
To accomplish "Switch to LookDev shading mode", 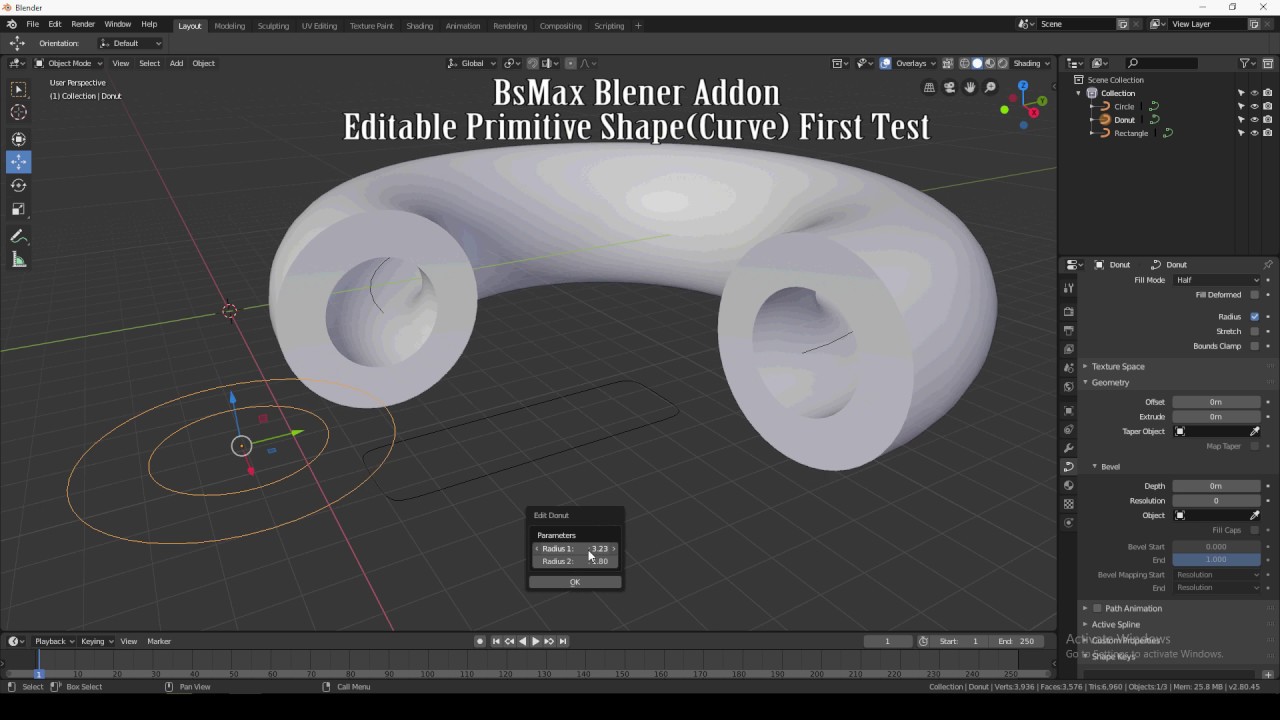I will (x=990, y=63).
